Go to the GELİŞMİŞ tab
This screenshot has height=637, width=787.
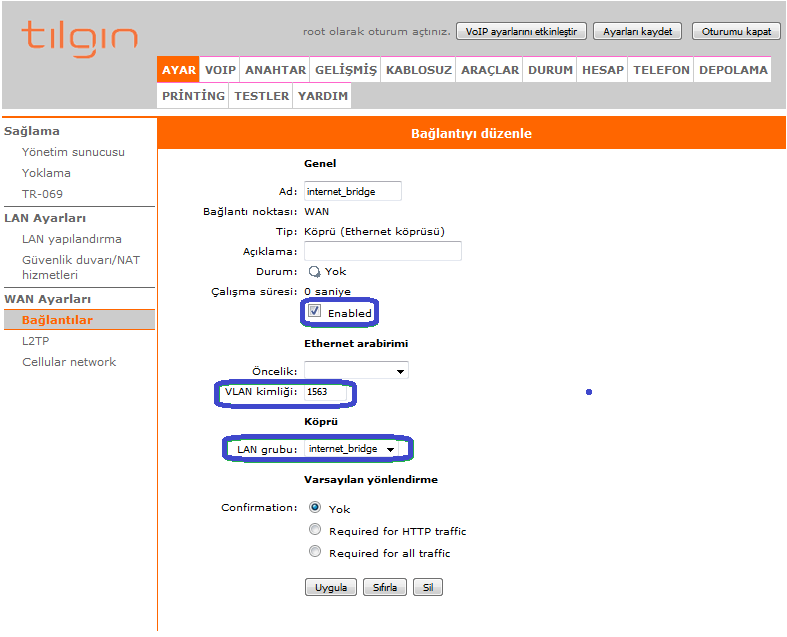345,70
